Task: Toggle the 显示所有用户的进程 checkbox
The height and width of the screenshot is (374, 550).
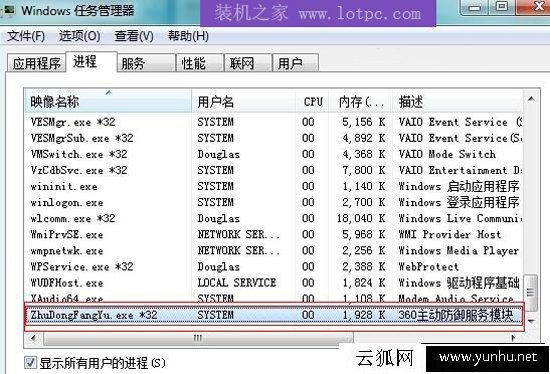Action: (30, 363)
